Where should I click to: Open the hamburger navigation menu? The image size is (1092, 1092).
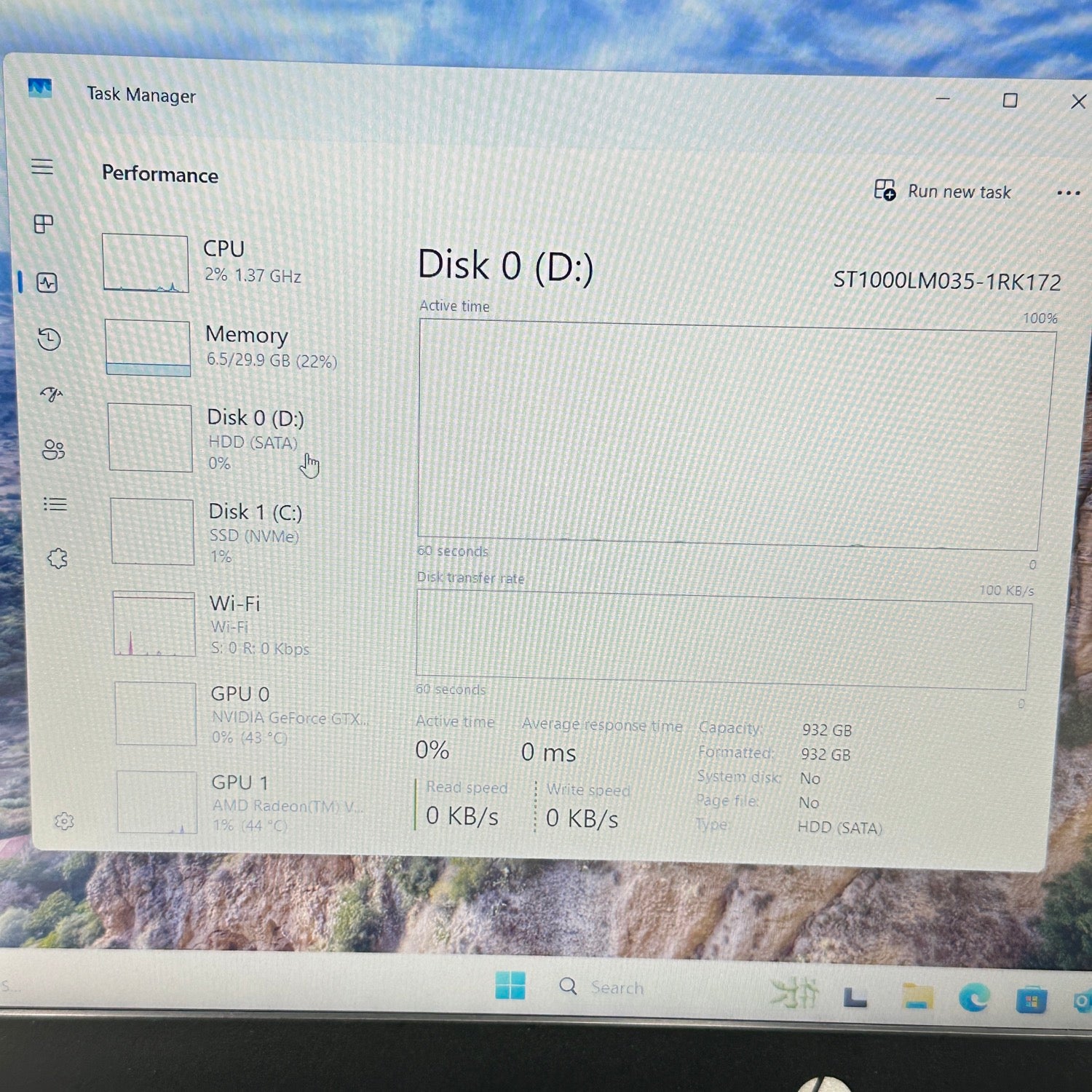point(42,167)
